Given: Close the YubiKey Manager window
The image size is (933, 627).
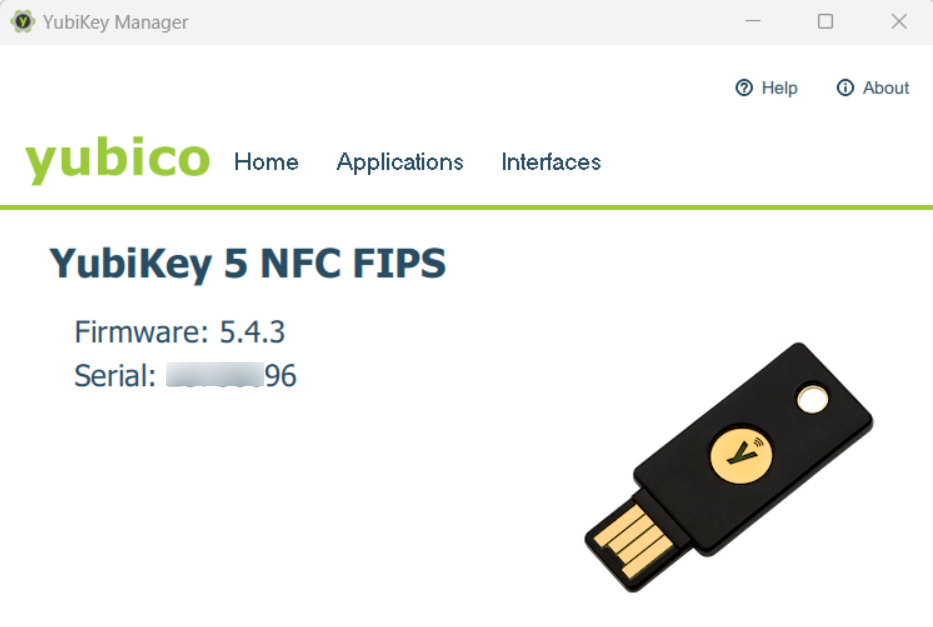Looking at the screenshot, I should pos(899,21).
